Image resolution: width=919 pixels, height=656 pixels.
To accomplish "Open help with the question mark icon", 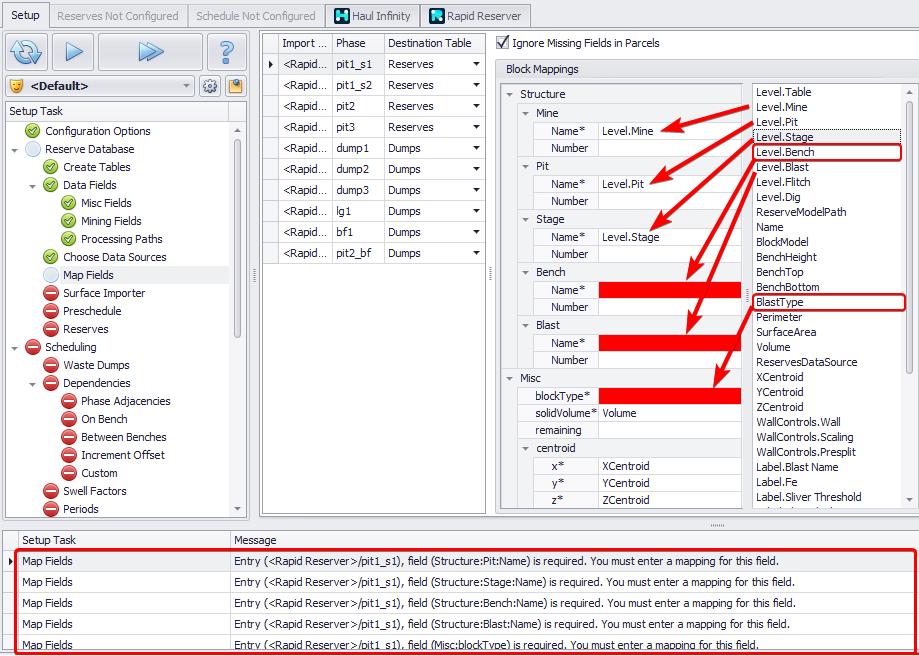I will pos(227,52).
